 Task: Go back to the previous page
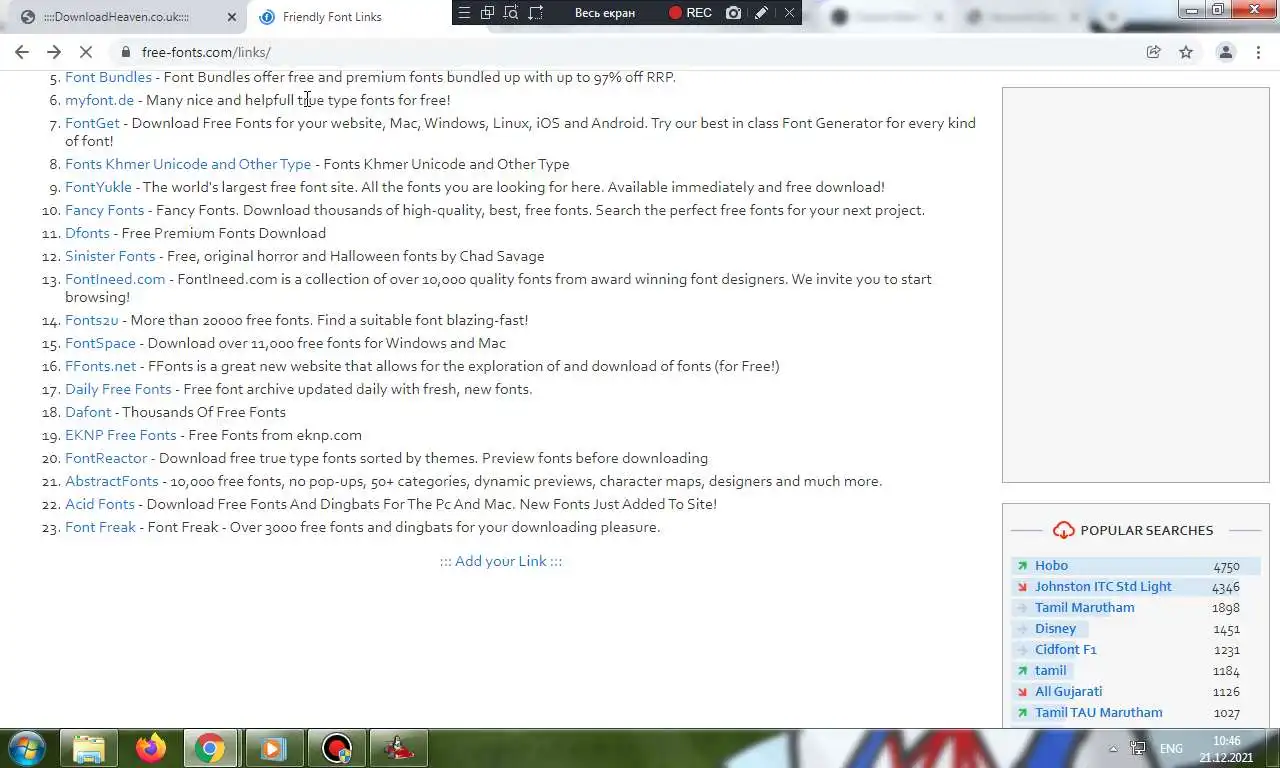[22, 52]
